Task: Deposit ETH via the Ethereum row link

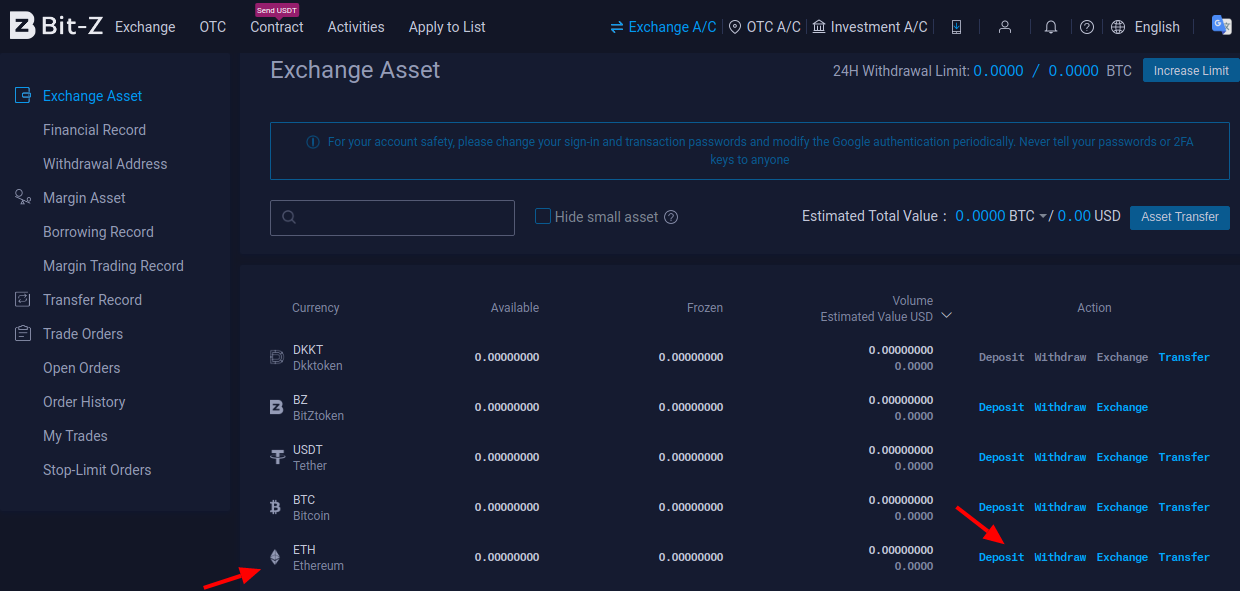Action: pos(1001,557)
